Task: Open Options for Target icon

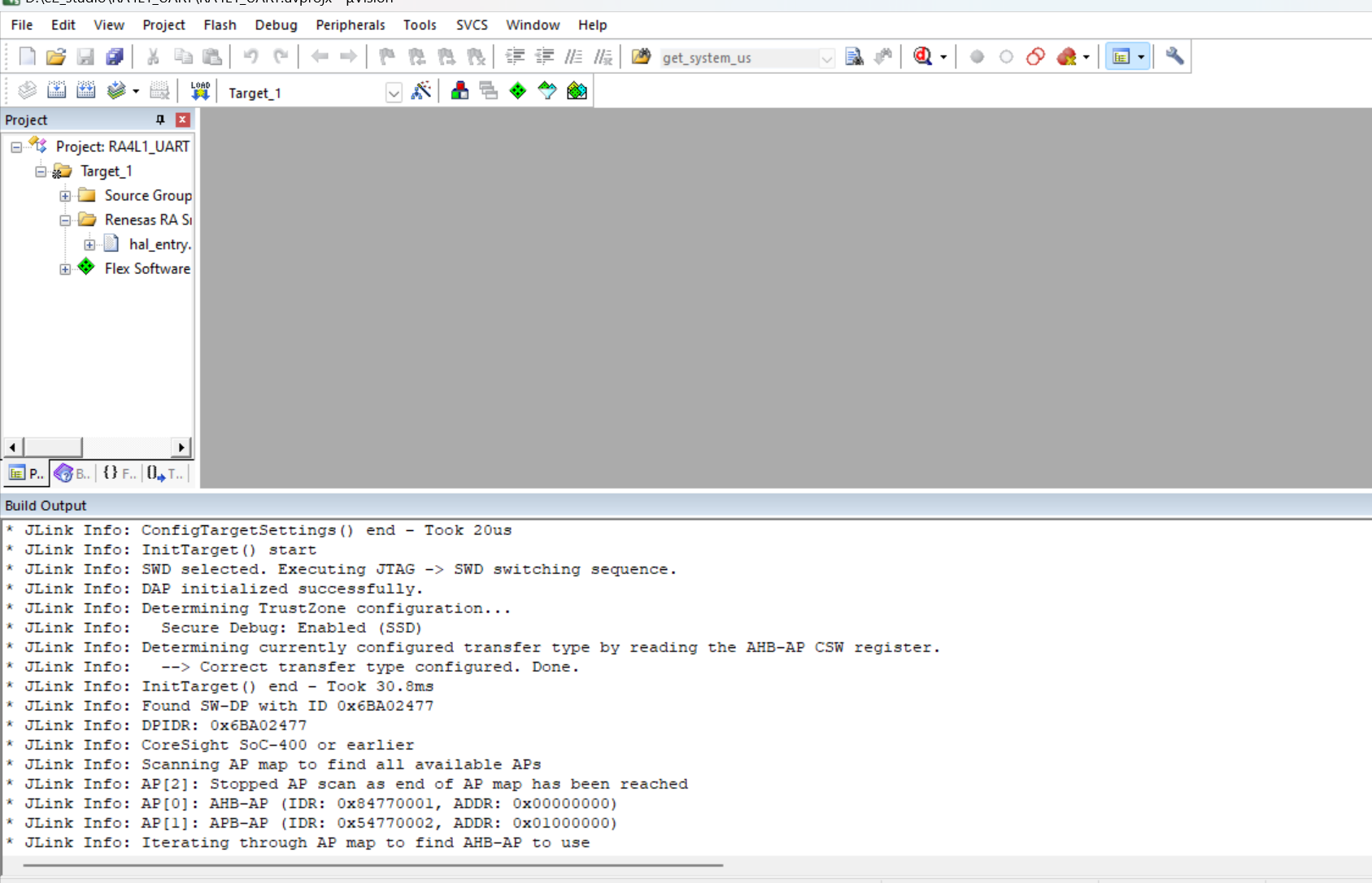Action: tap(421, 91)
